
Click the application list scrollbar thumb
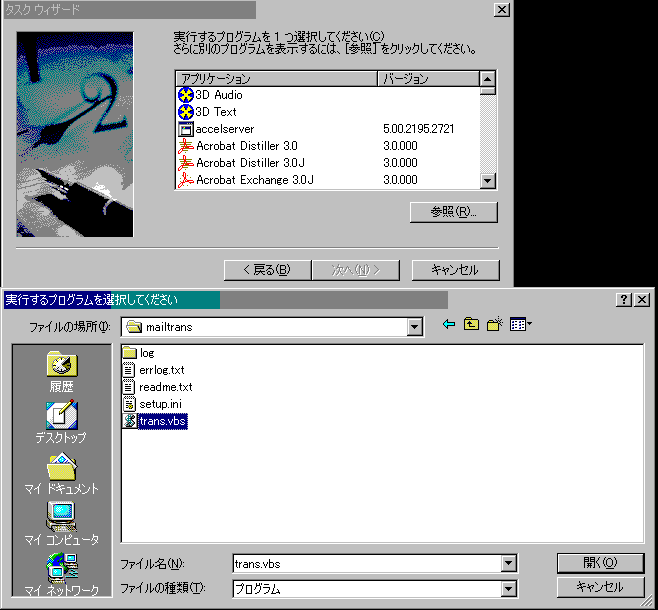coord(488,91)
